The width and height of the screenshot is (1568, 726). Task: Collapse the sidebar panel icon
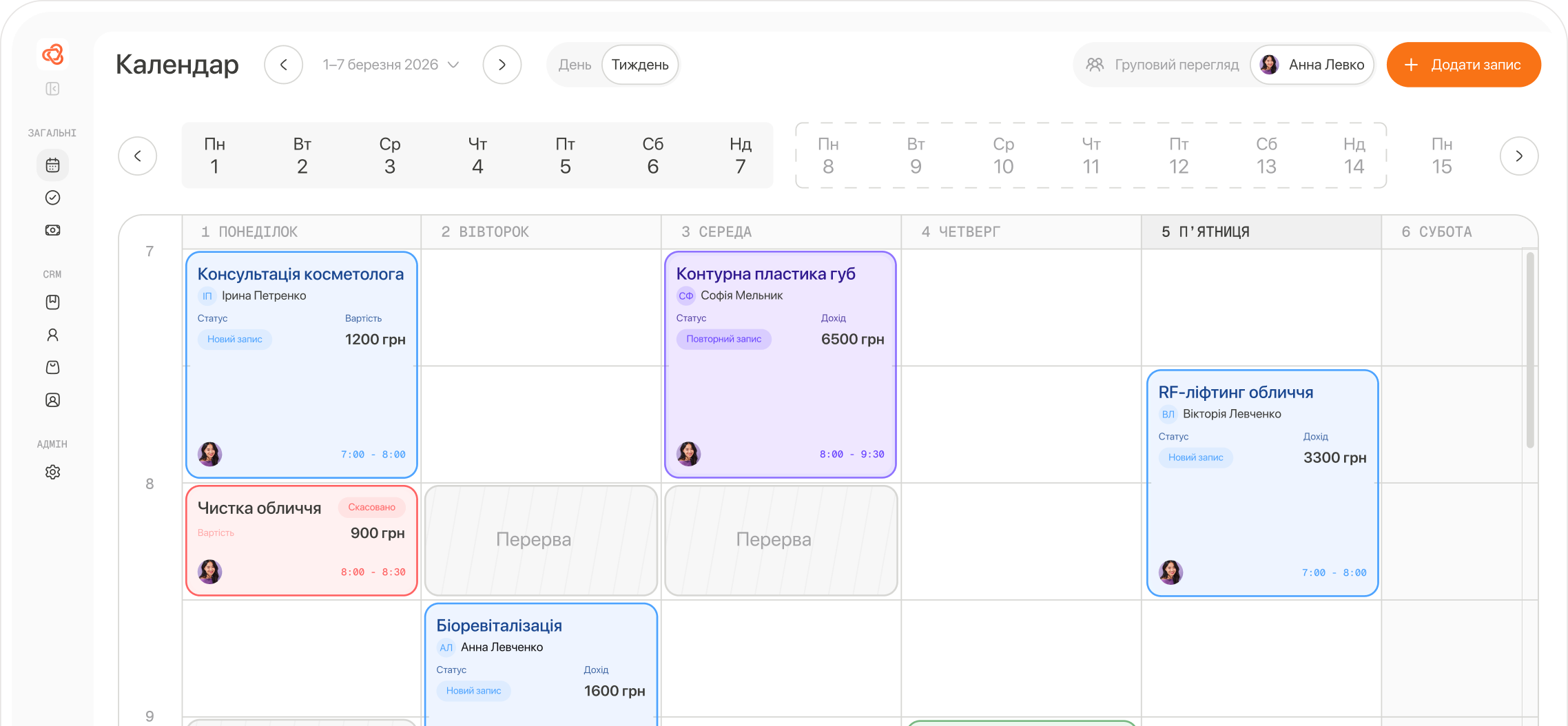click(x=52, y=89)
